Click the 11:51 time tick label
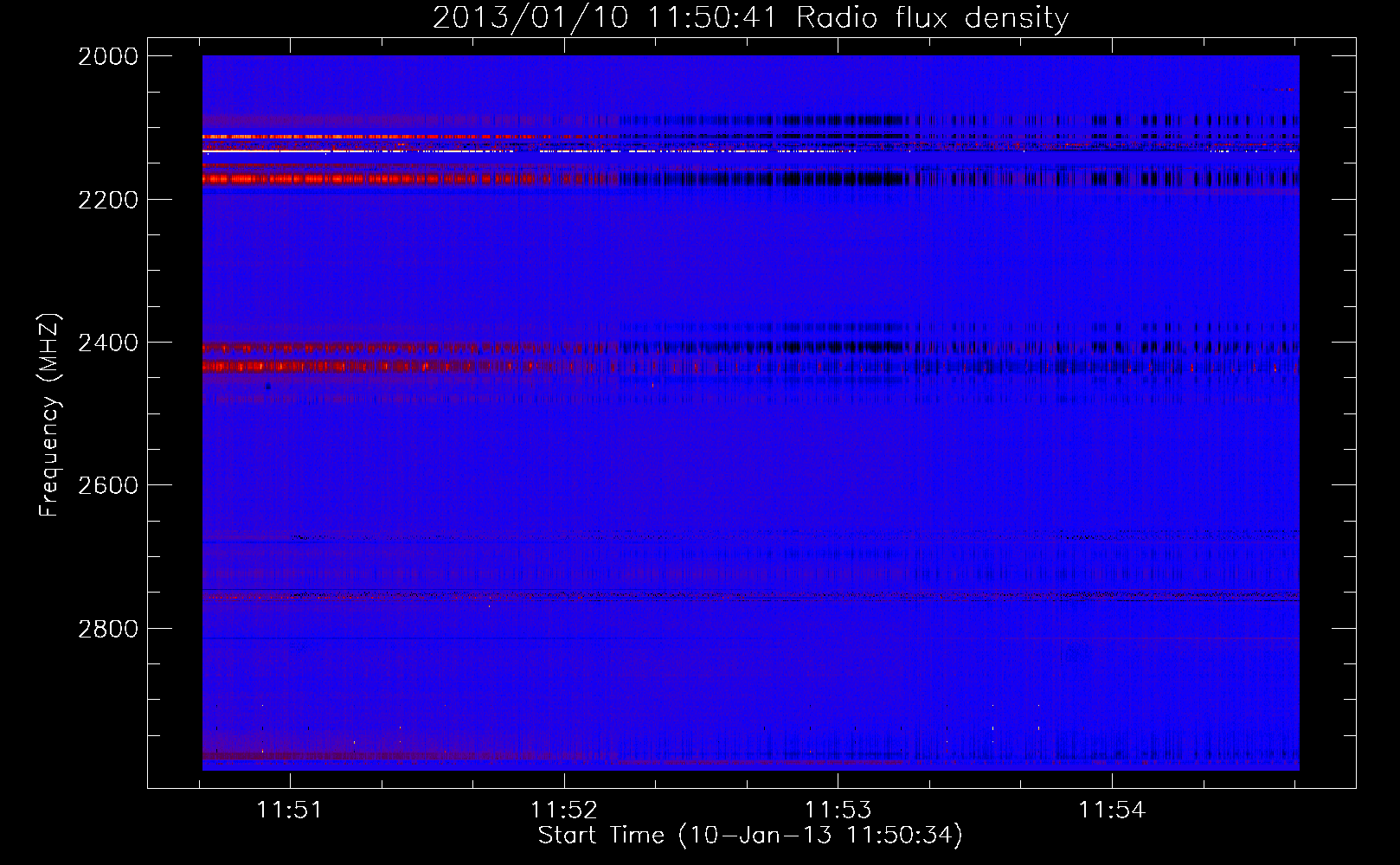 point(290,811)
